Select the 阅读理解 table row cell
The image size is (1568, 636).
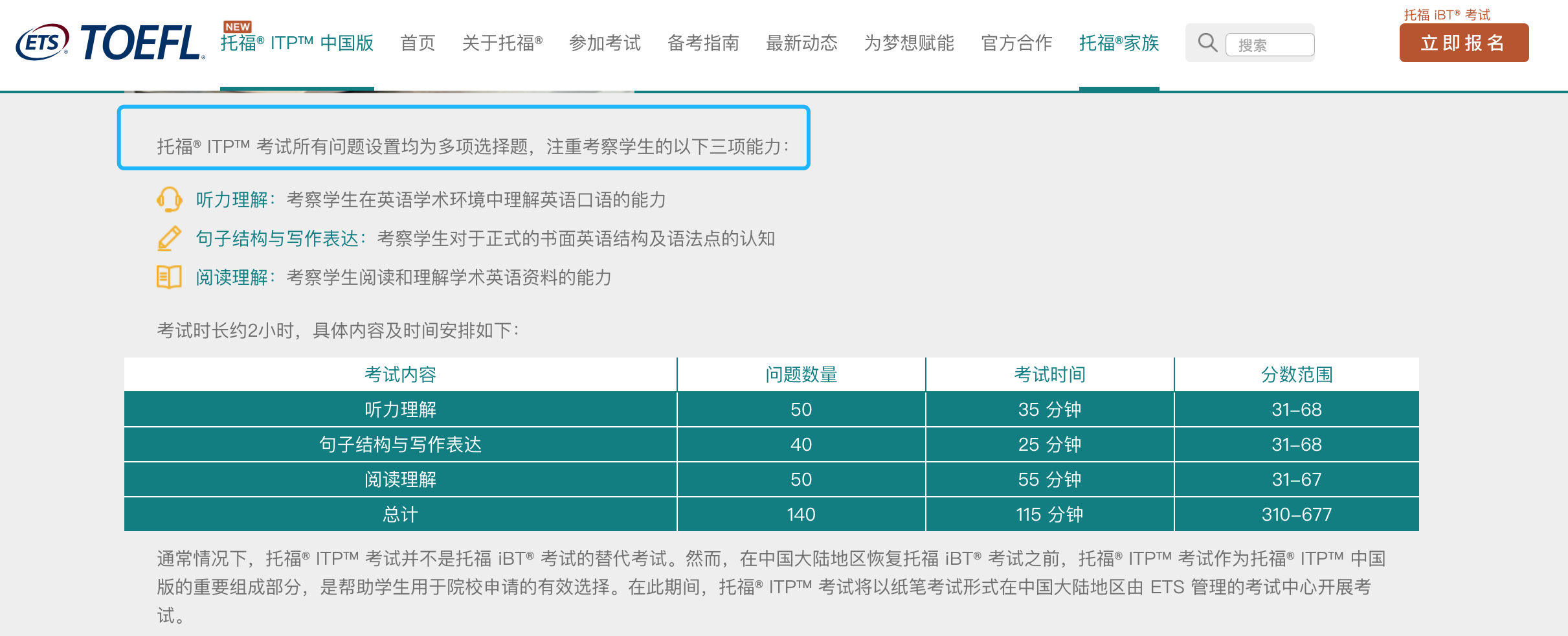point(400,479)
